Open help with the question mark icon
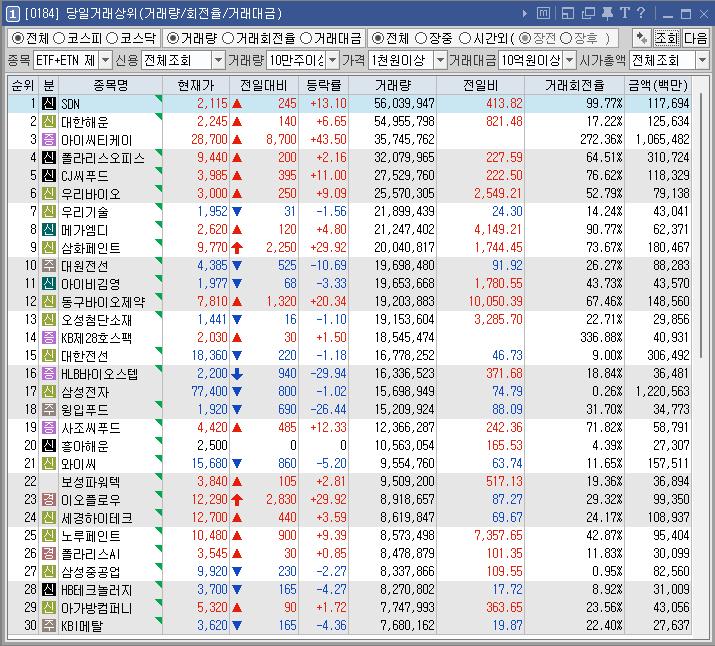Viewport: 715px width, 646px height. click(641, 13)
